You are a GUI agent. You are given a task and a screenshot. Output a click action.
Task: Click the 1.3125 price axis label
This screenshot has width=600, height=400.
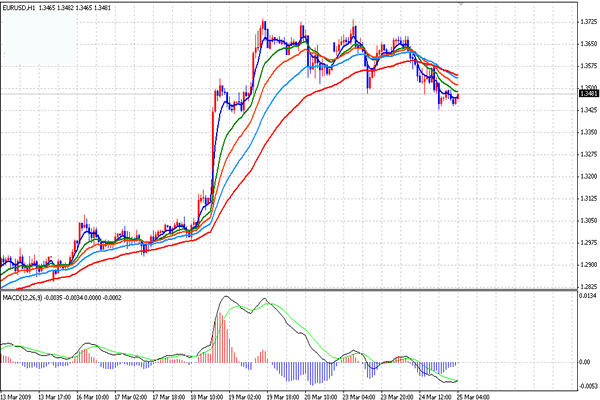[589, 198]
